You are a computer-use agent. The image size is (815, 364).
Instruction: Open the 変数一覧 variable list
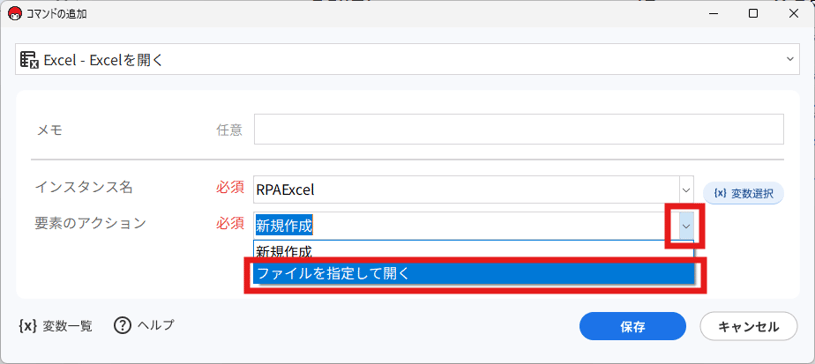click(56, 326)
